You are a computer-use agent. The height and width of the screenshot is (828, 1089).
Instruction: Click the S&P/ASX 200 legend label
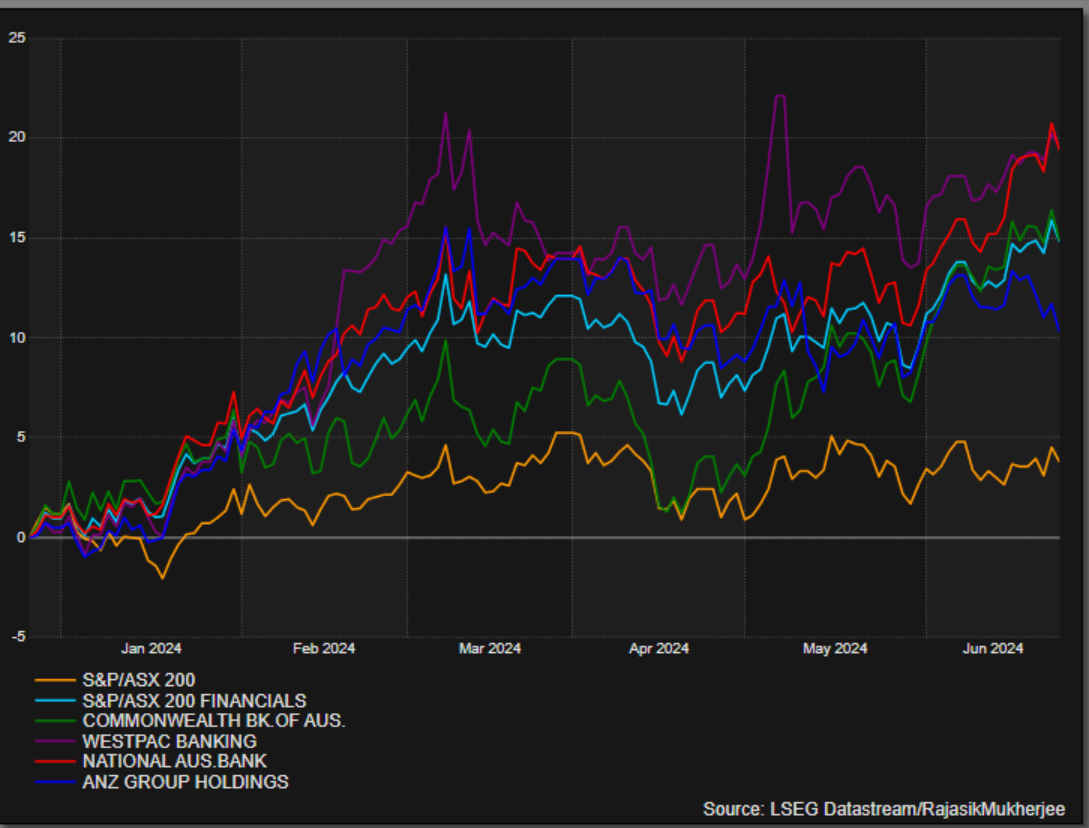pos(138,680)
